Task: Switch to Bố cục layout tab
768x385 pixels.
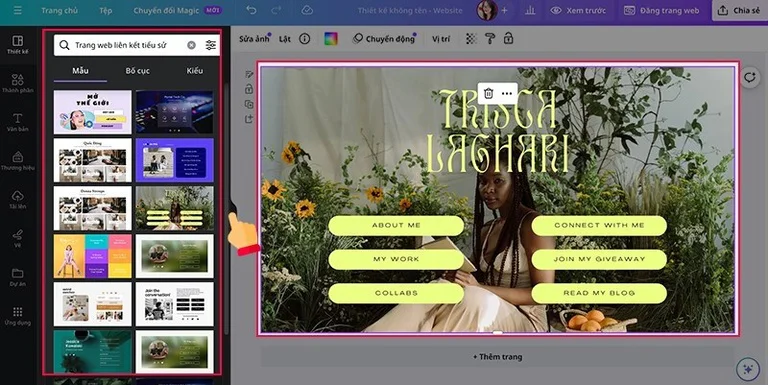Action: click(137, 71)
